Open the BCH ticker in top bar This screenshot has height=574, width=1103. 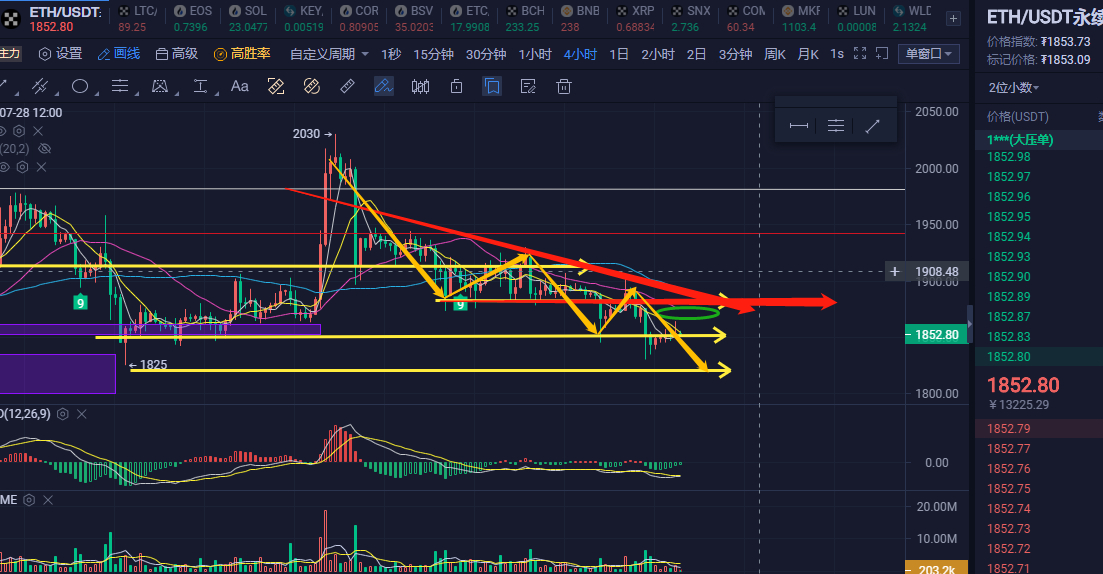click(525, 18)
